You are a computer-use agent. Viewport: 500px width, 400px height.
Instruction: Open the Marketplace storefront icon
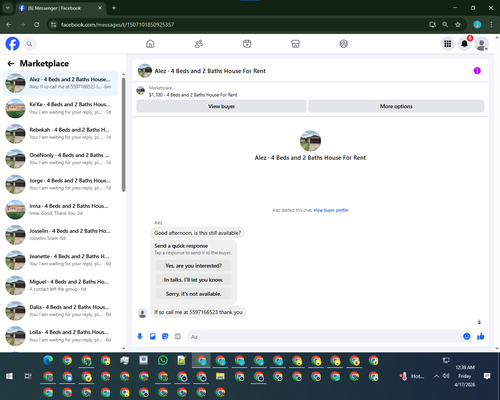295,44
